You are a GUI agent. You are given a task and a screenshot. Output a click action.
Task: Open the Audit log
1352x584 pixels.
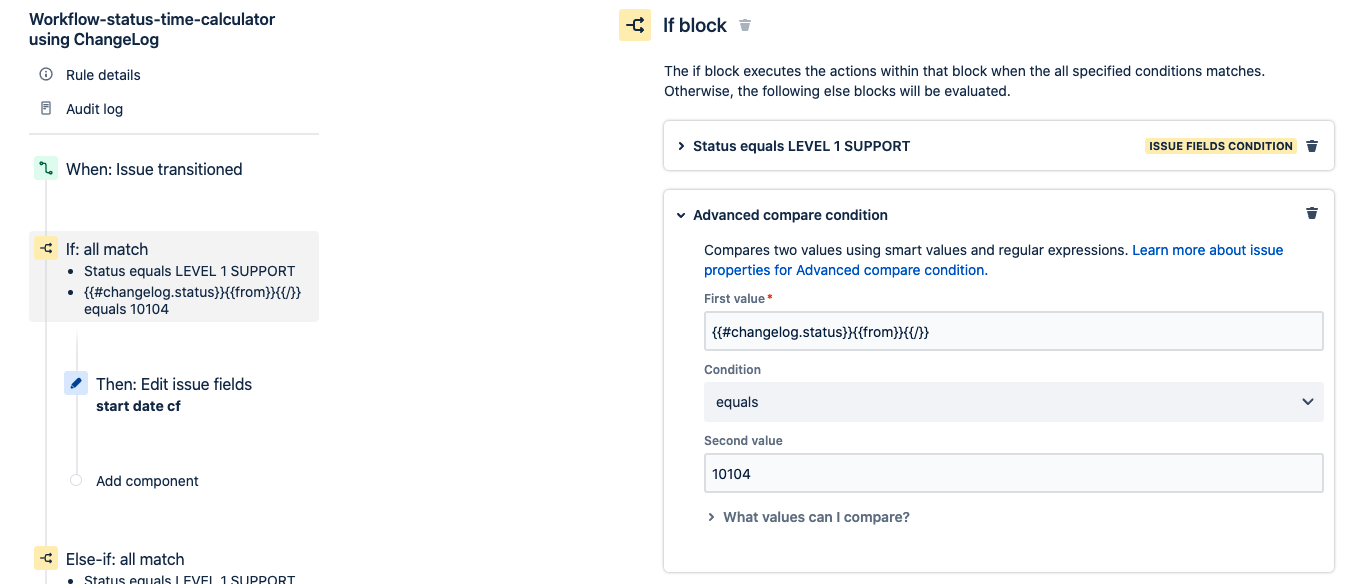click(x=94, y=109)
